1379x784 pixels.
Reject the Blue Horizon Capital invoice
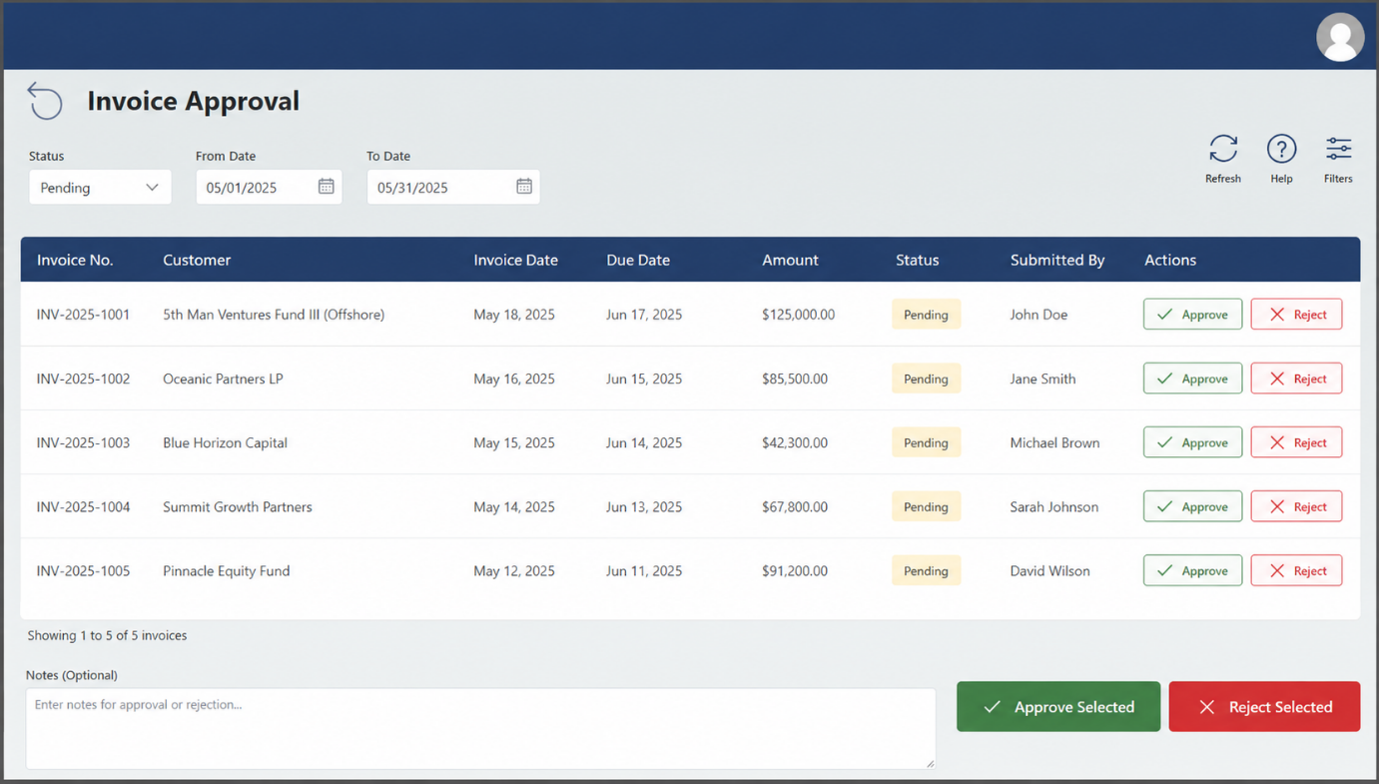click(x=1296, y=442)
